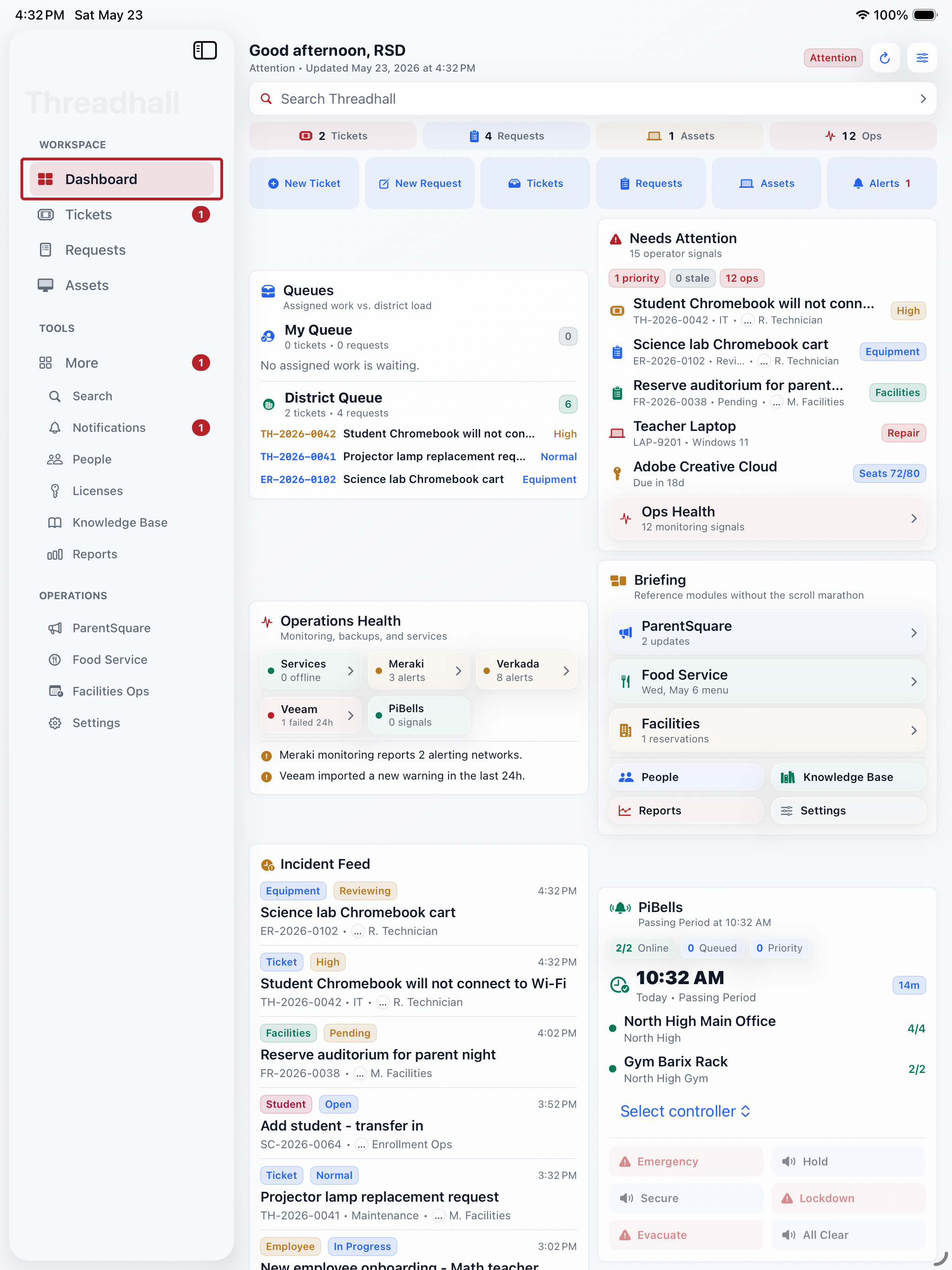Open Dashboard in the sidebar
Screen dimensions: 952x1270
click(x=122, y=179)
